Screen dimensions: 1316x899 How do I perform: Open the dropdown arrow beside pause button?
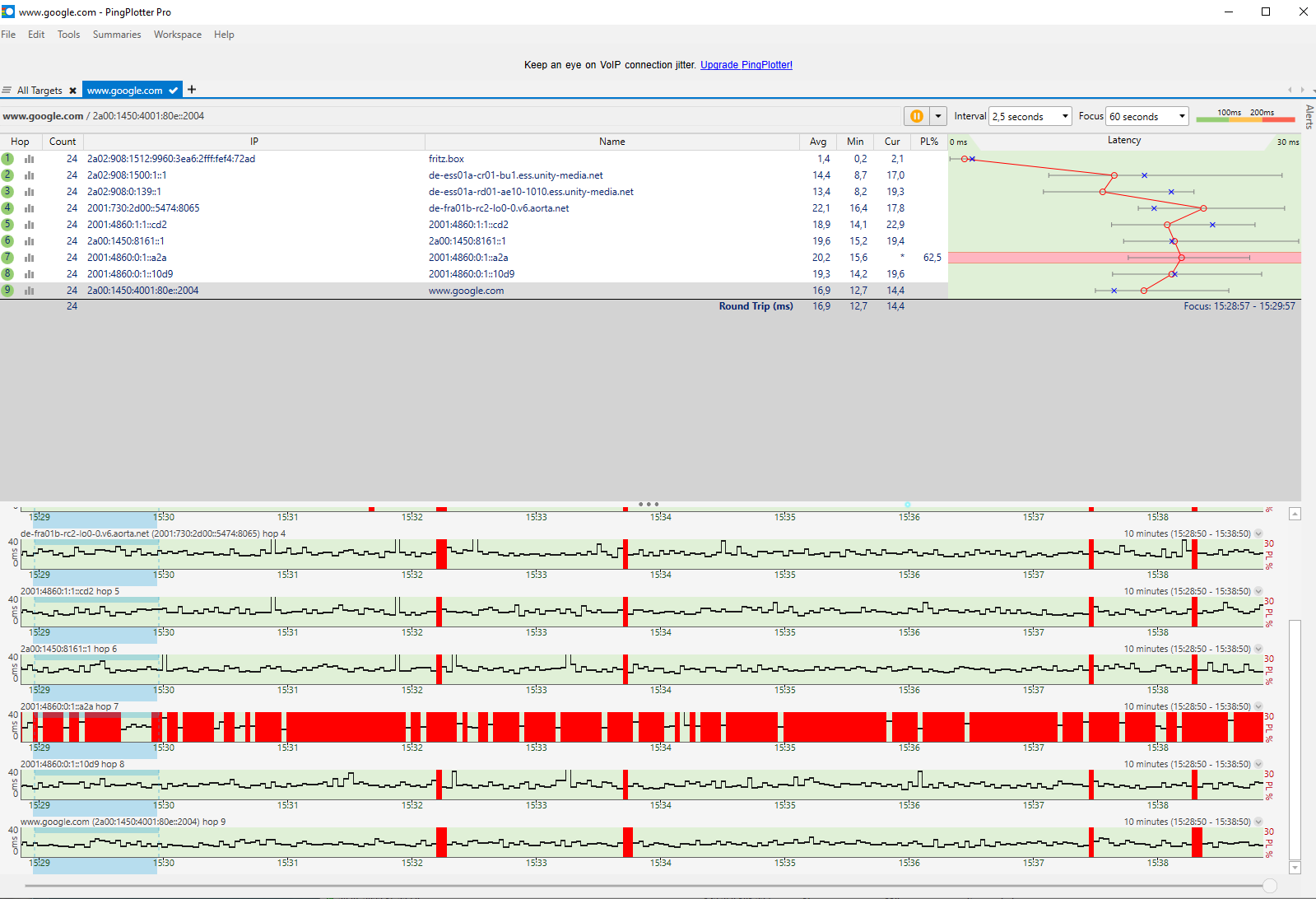(937, 116)
